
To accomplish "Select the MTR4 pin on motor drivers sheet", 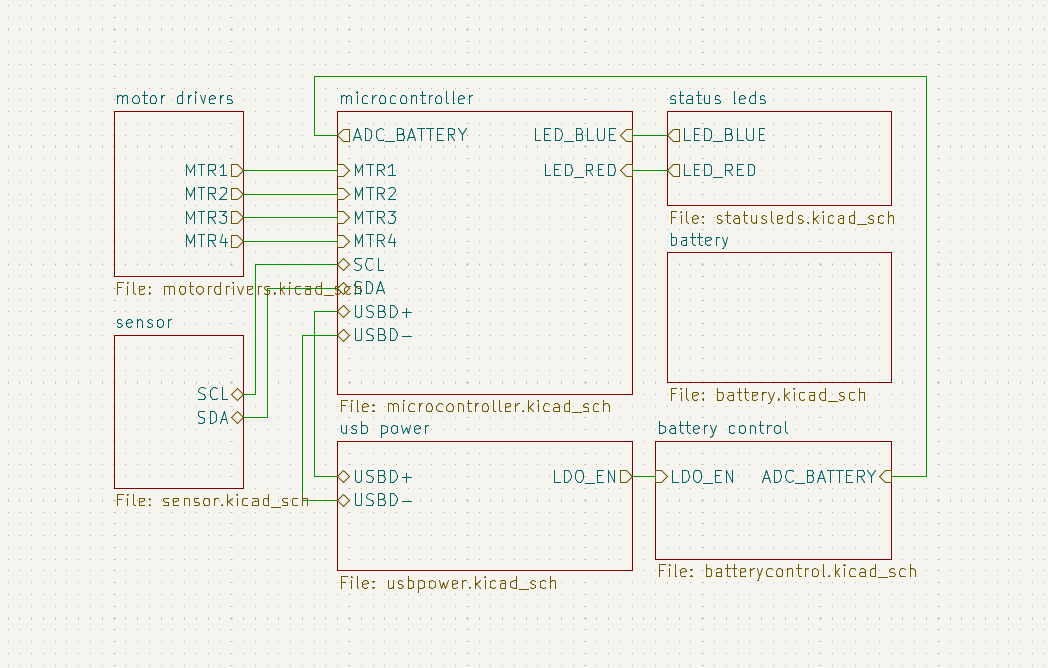I will coord(214,241).
